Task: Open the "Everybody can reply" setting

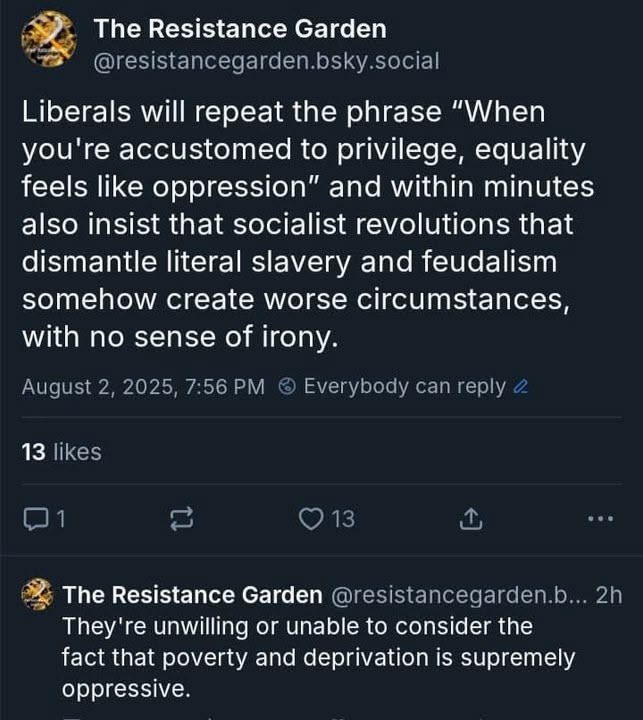Action: (404, 387)
